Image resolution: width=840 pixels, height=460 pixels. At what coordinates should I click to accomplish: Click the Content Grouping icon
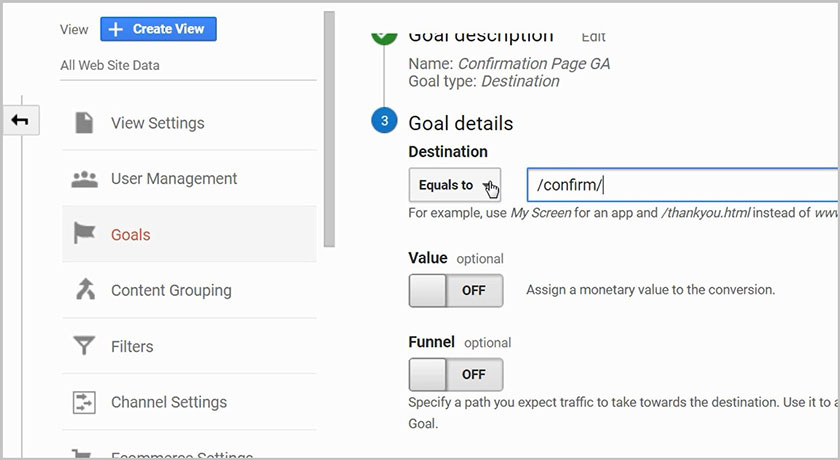pyautogui.click(x=84, y=290)
